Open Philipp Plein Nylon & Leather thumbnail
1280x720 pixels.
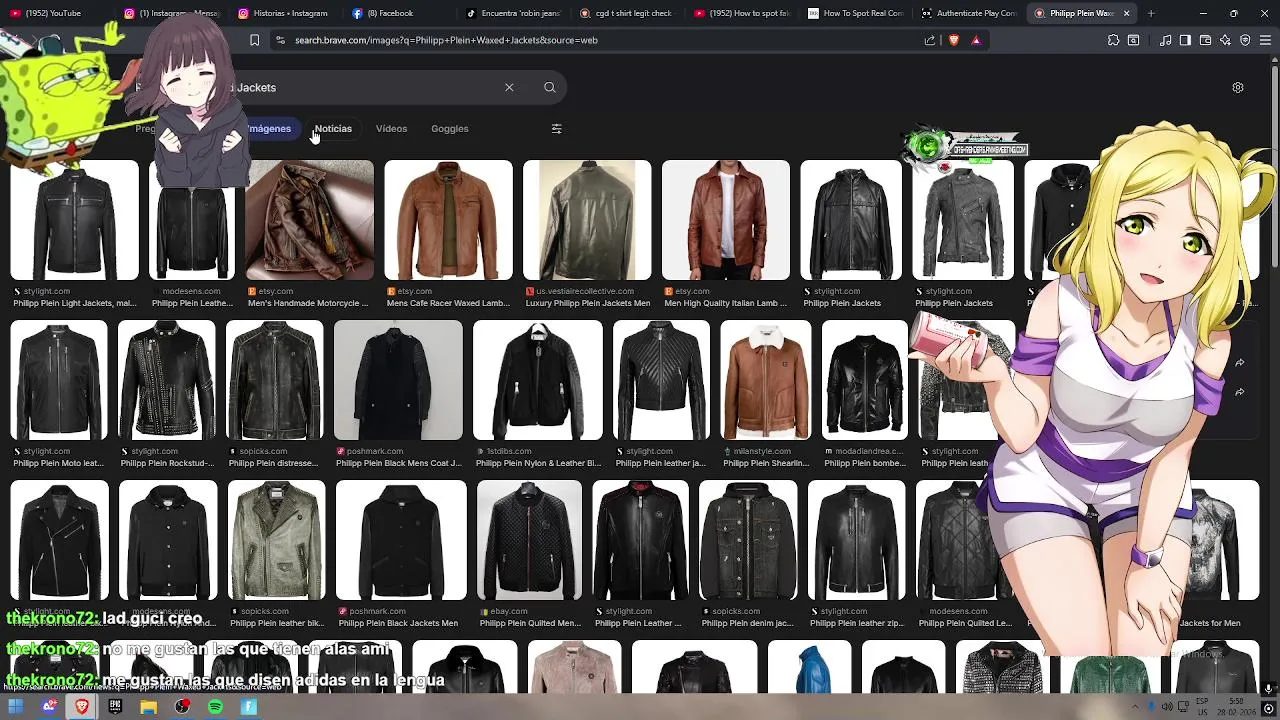pyautogui.click(x=537, y=380)
